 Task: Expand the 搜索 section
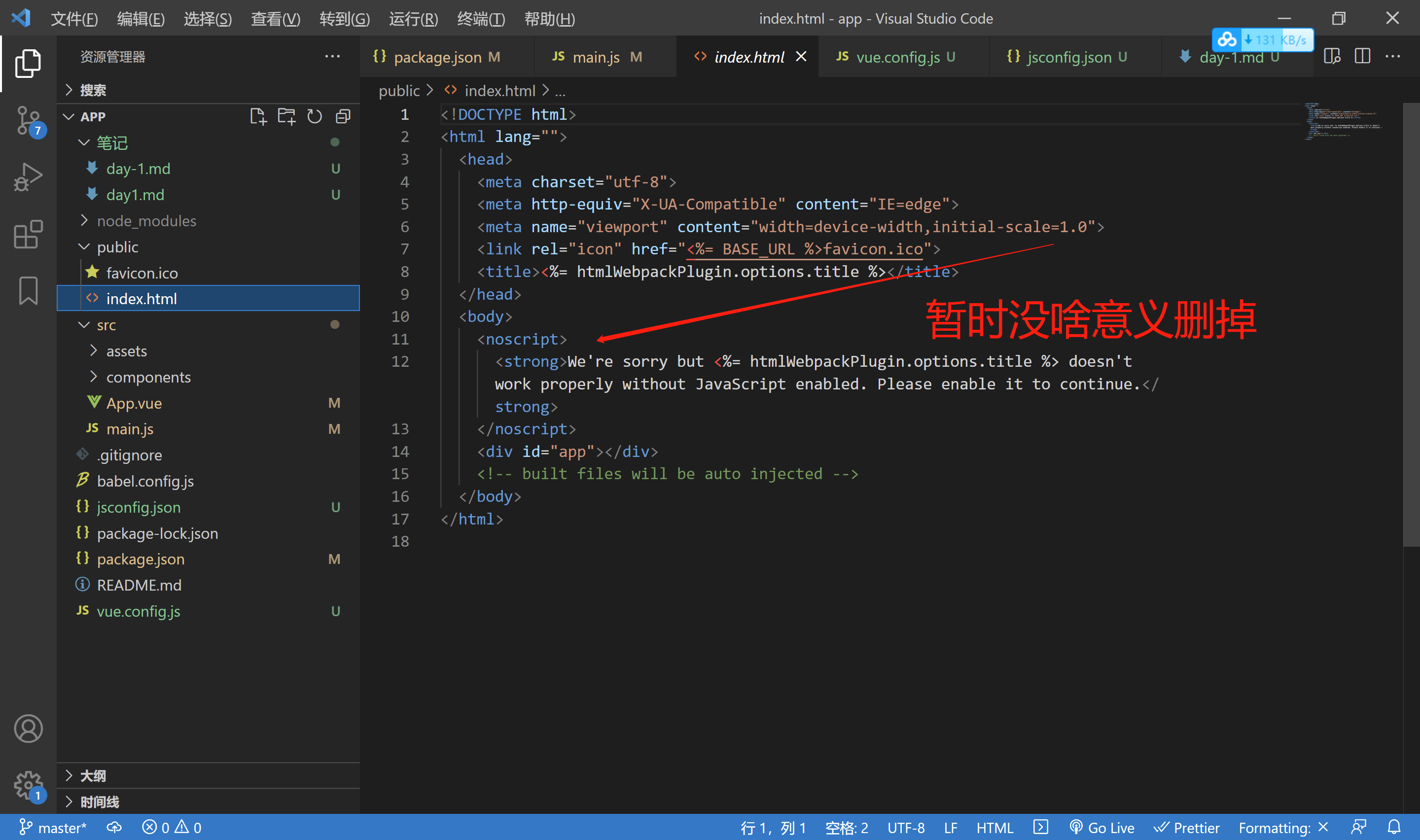(208, 90)
